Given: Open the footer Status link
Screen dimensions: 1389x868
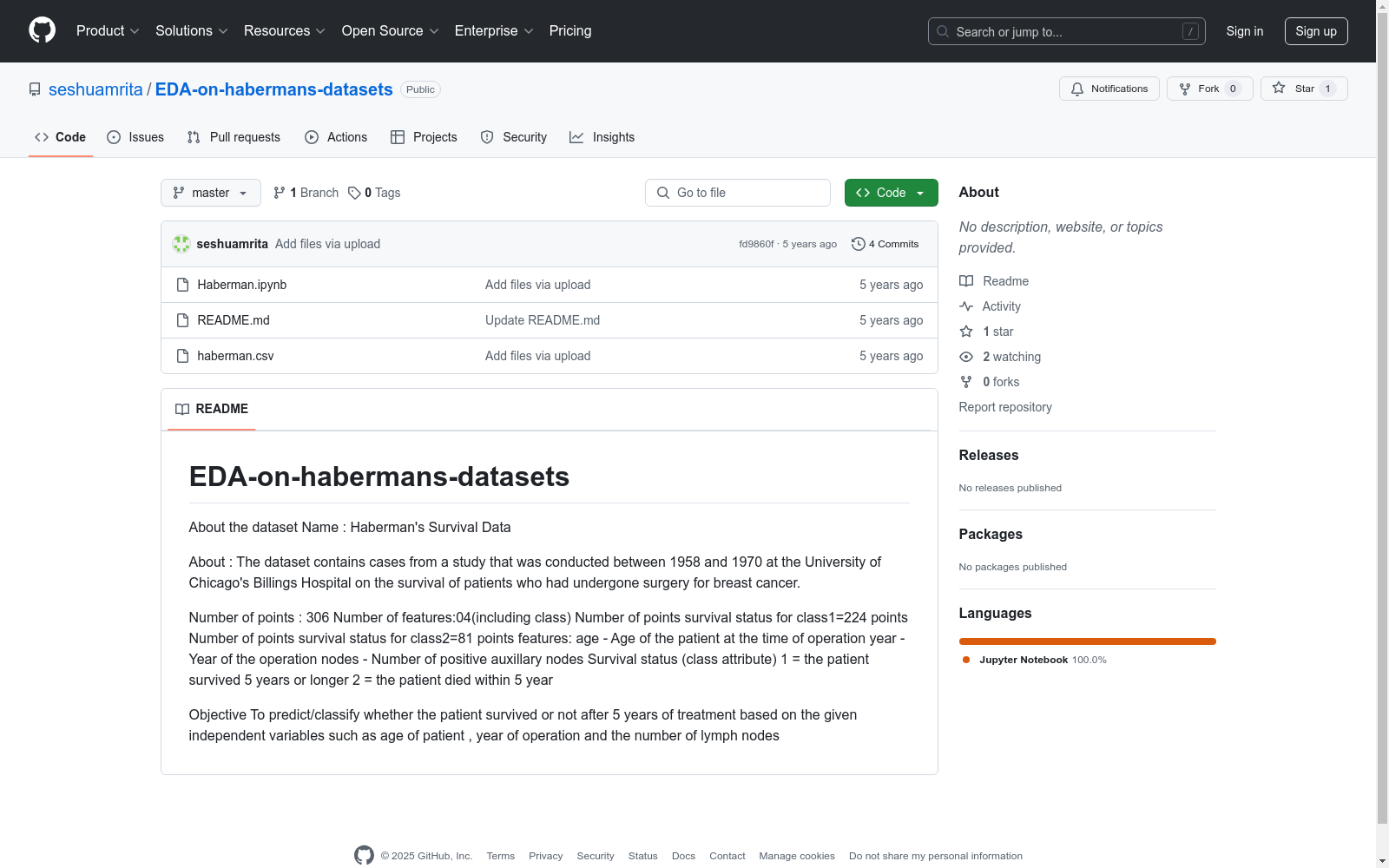Looking at the screenshot, I should click(x=643, y=856).
